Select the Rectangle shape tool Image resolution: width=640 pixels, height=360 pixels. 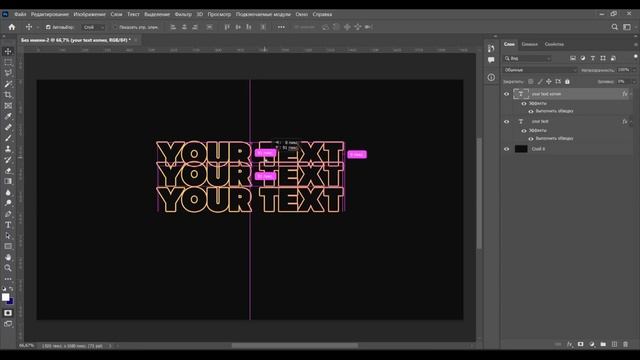[x=8, y=246]
